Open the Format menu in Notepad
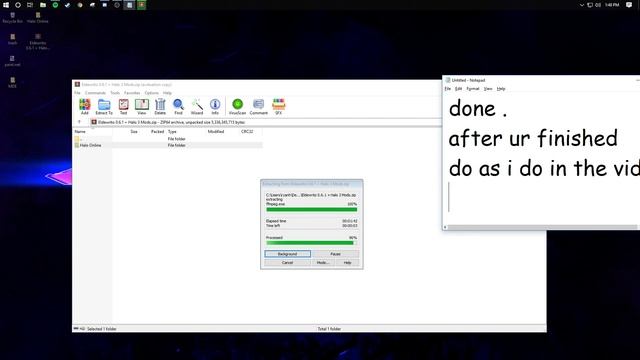640x360 pixels. click(473, 89)
